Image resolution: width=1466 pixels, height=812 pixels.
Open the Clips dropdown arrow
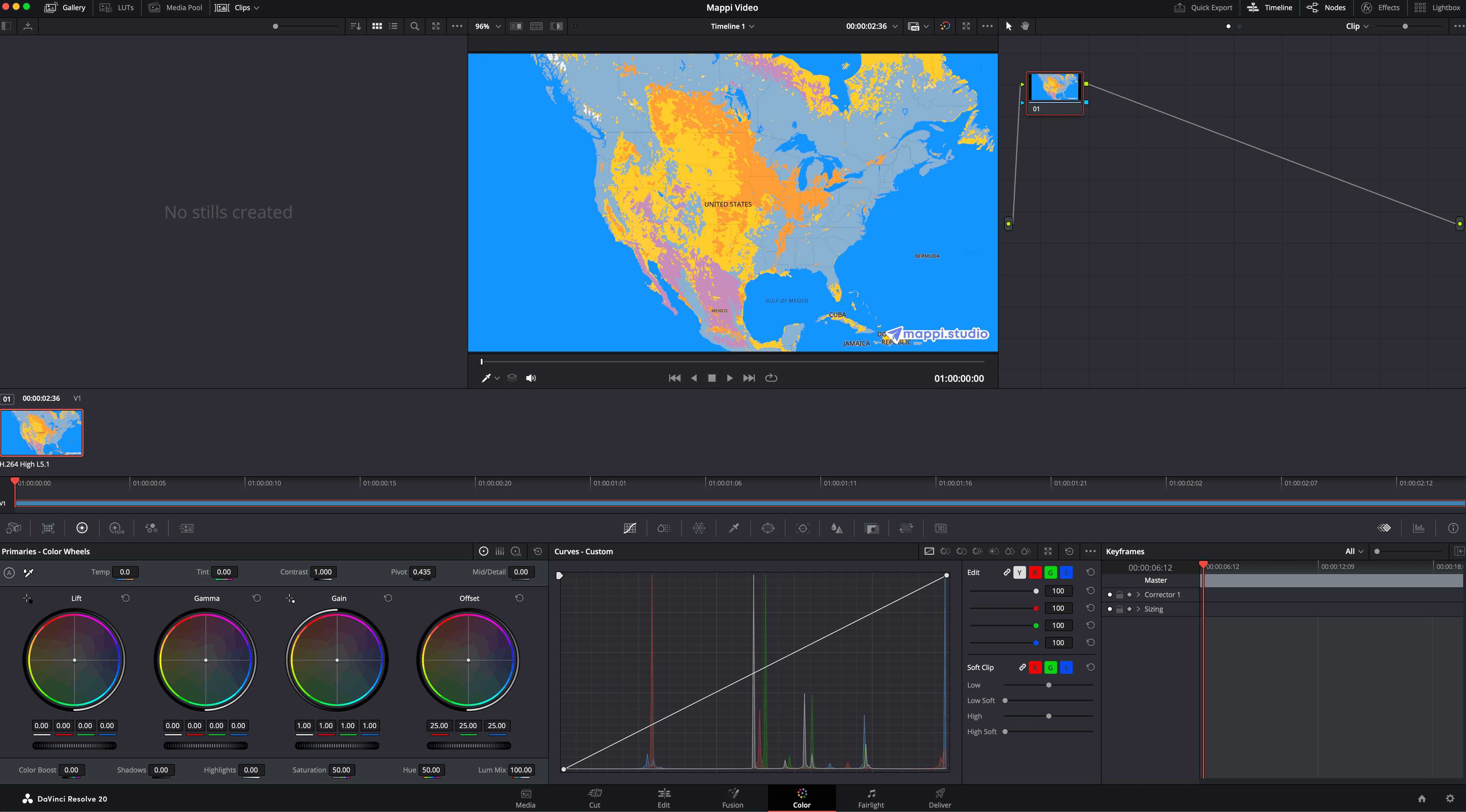tap(257, 8)
